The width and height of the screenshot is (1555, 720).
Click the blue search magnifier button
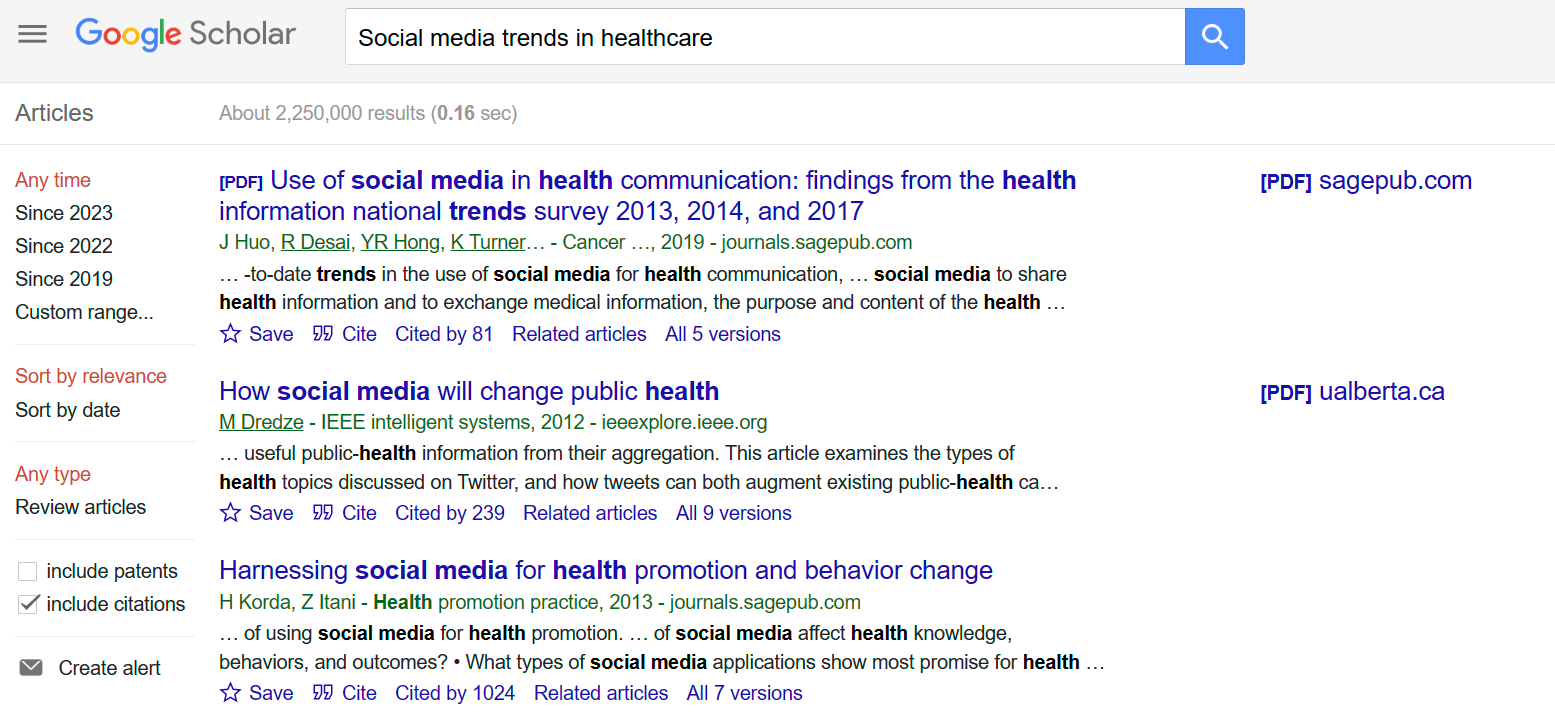point(1214,37)
